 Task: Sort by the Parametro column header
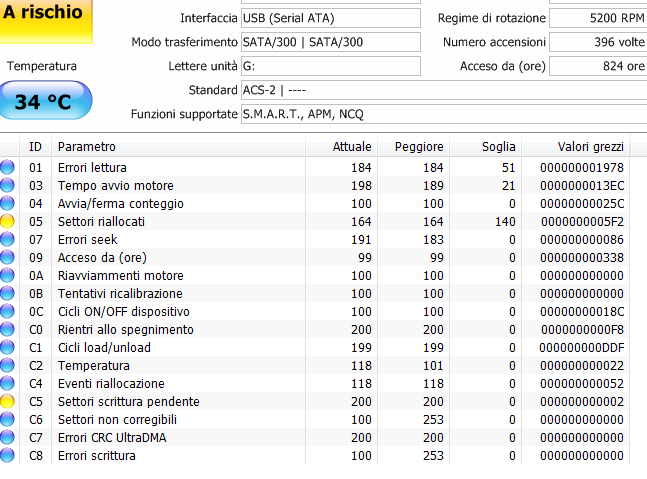click(x=86, y=147)
